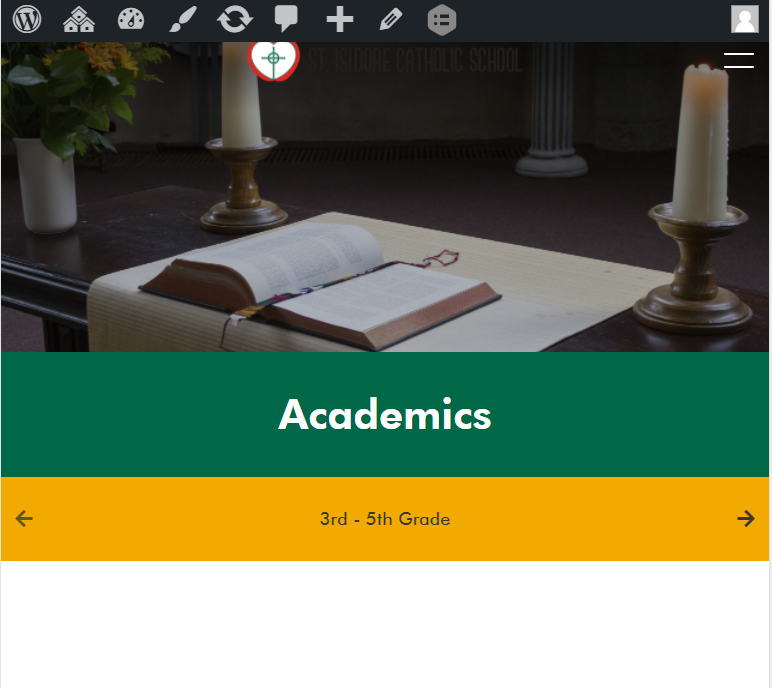
Task: Open the user profile avatar
Action: (x=744, y=20)
